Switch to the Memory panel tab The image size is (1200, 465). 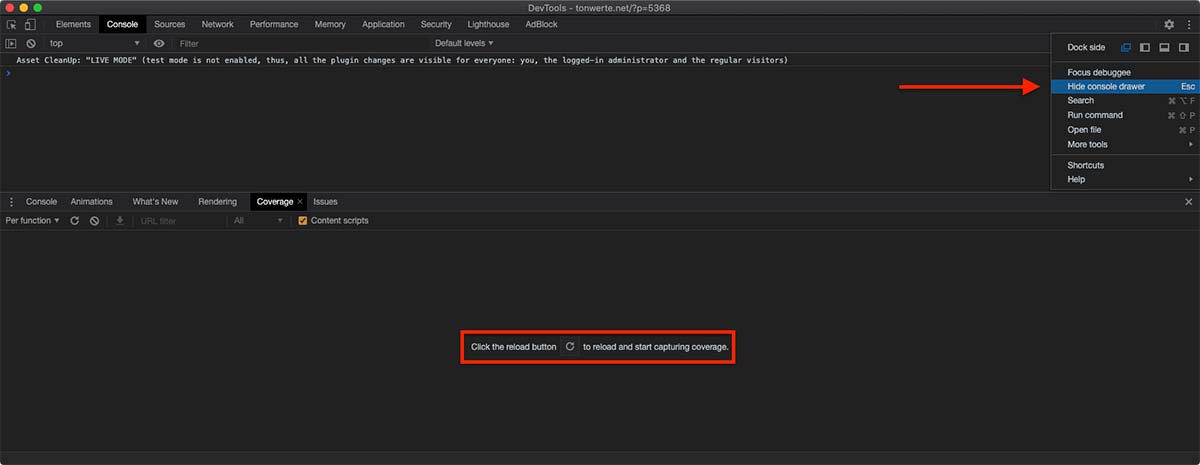tap(330, 24)
